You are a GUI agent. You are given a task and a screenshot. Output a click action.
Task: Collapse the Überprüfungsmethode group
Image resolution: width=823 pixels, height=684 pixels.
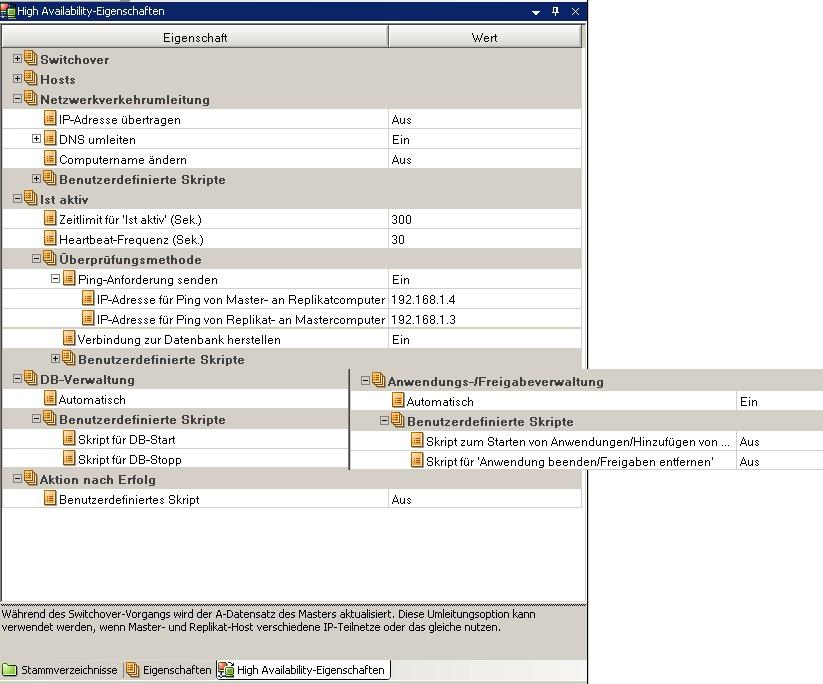pos(36,259)
